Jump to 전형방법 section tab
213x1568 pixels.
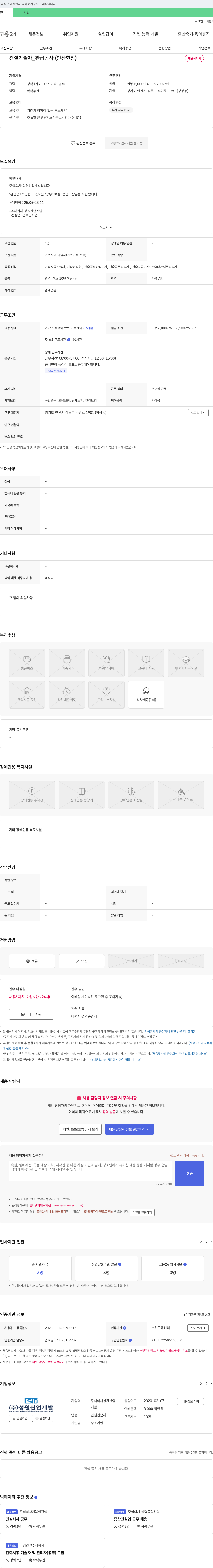click(x=164, y=48)
